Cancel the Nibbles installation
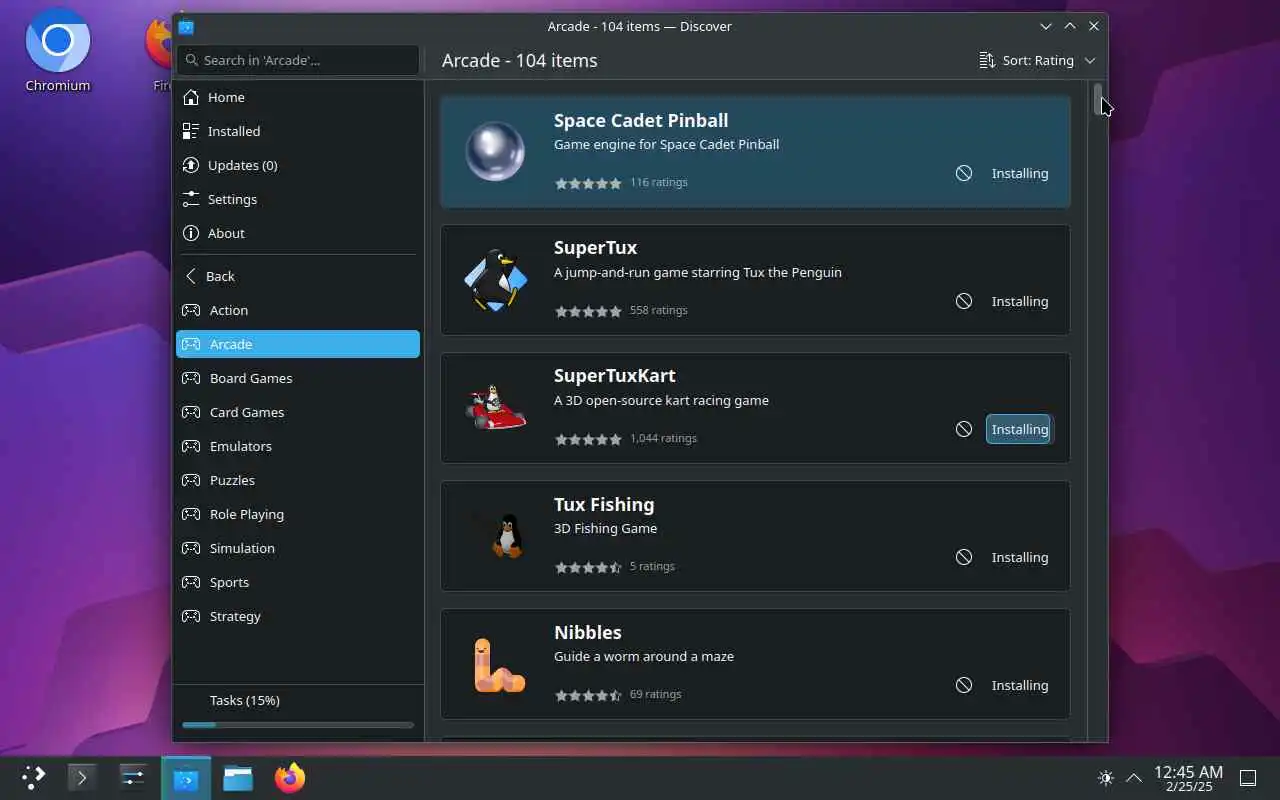This screenshot has height=800, width=1280. tap(964, 685)
